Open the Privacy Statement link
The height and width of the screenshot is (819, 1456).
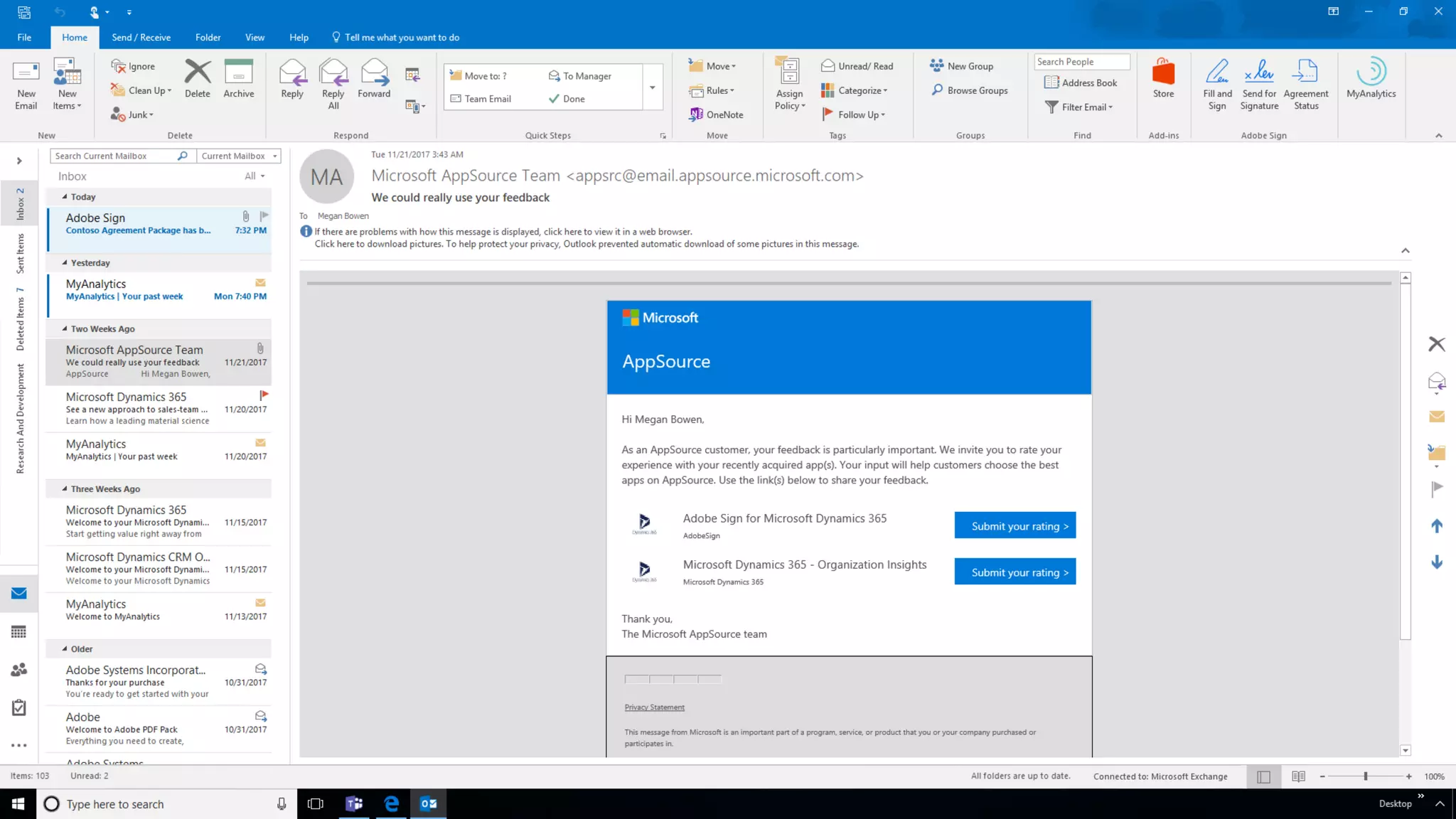pyautogui.click(x=654, y=707)
